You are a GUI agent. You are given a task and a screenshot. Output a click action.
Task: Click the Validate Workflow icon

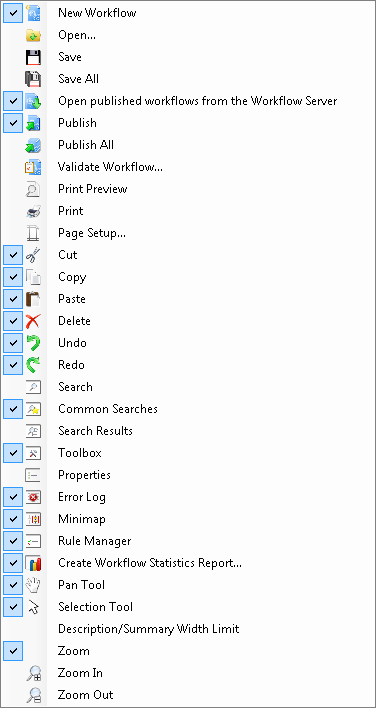tap(33, 167)
